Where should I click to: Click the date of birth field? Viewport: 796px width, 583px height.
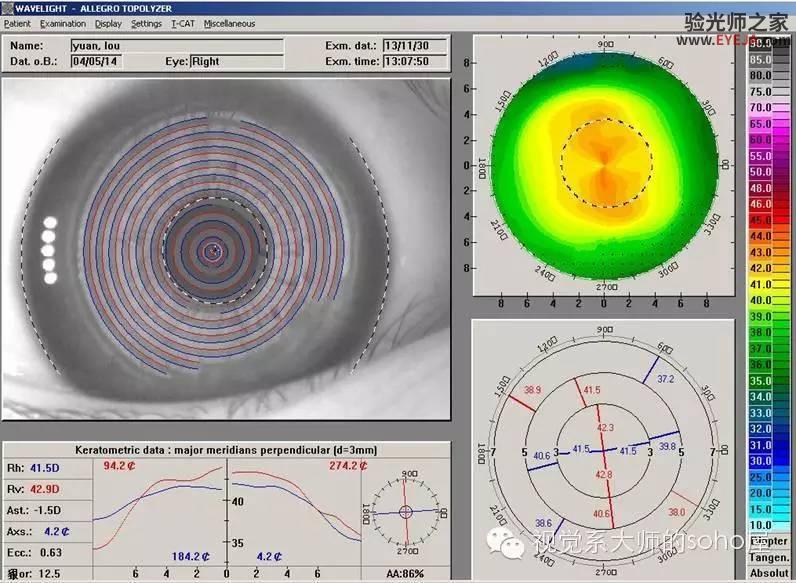[96, 61]
